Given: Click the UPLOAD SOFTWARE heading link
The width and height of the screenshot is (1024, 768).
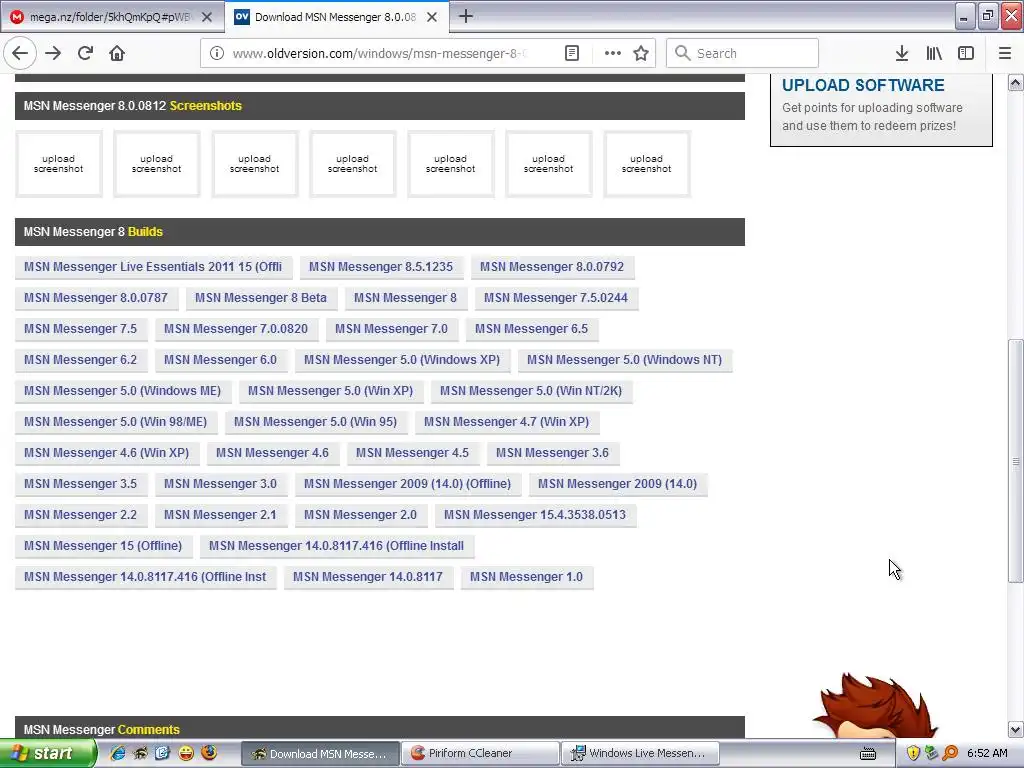Looking at the screenshot, I should point(863,85).
